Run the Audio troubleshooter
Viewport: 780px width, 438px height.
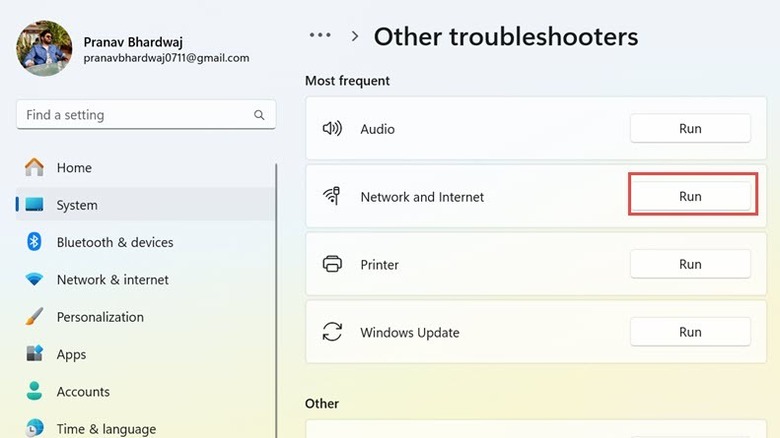tap(690, 129)
